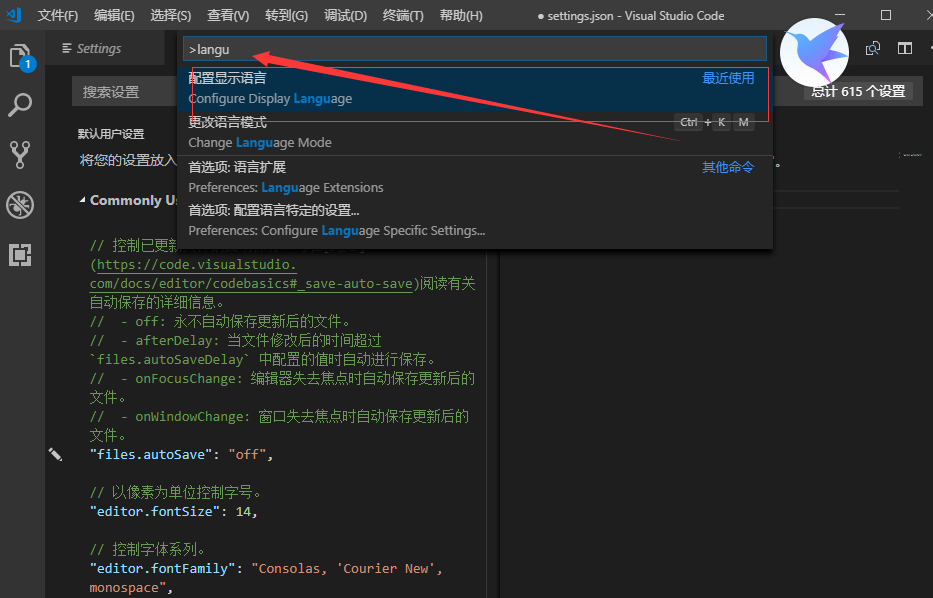Select Change Language Mode command

474,133
